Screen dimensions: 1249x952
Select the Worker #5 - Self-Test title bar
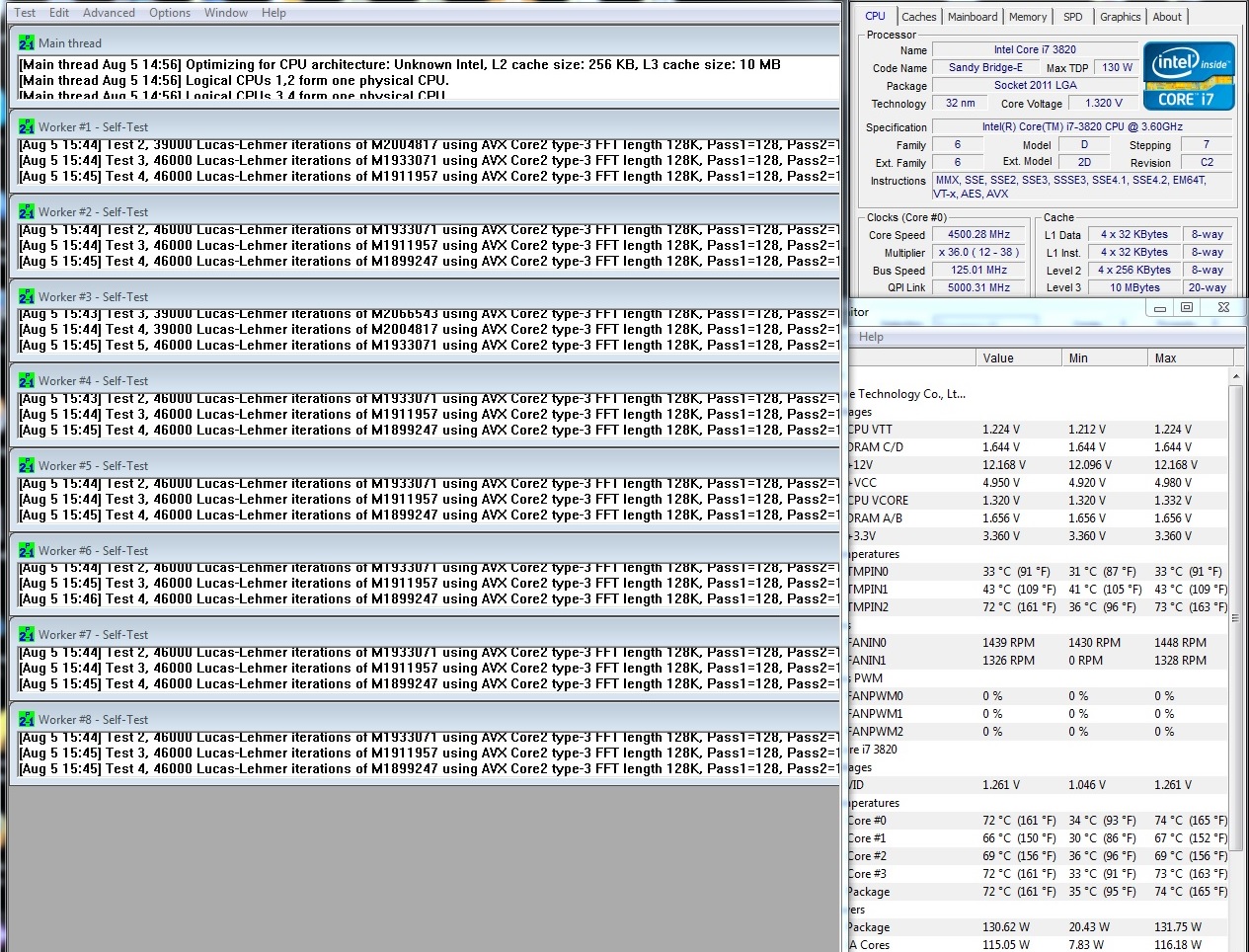click(x=425, y=466)
